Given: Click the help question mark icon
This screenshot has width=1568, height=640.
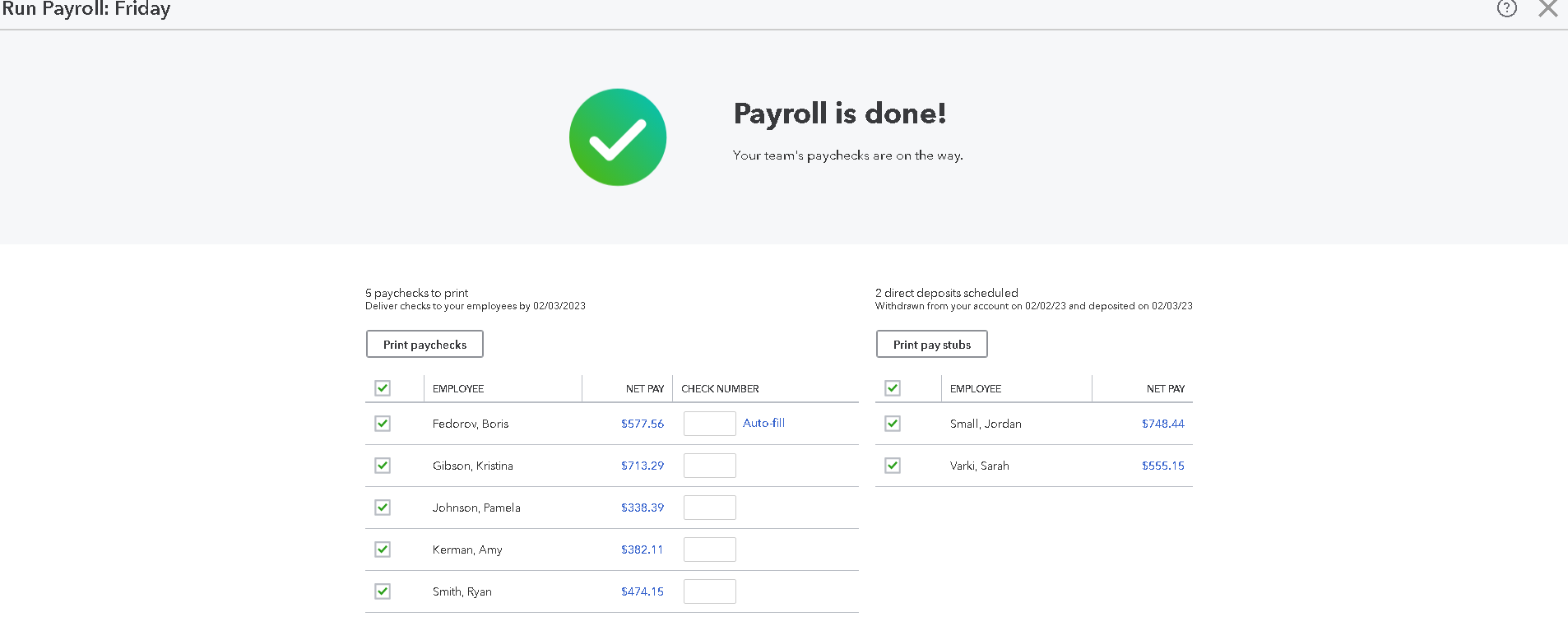Looking at the screenshot, I should coord(1506,8).
